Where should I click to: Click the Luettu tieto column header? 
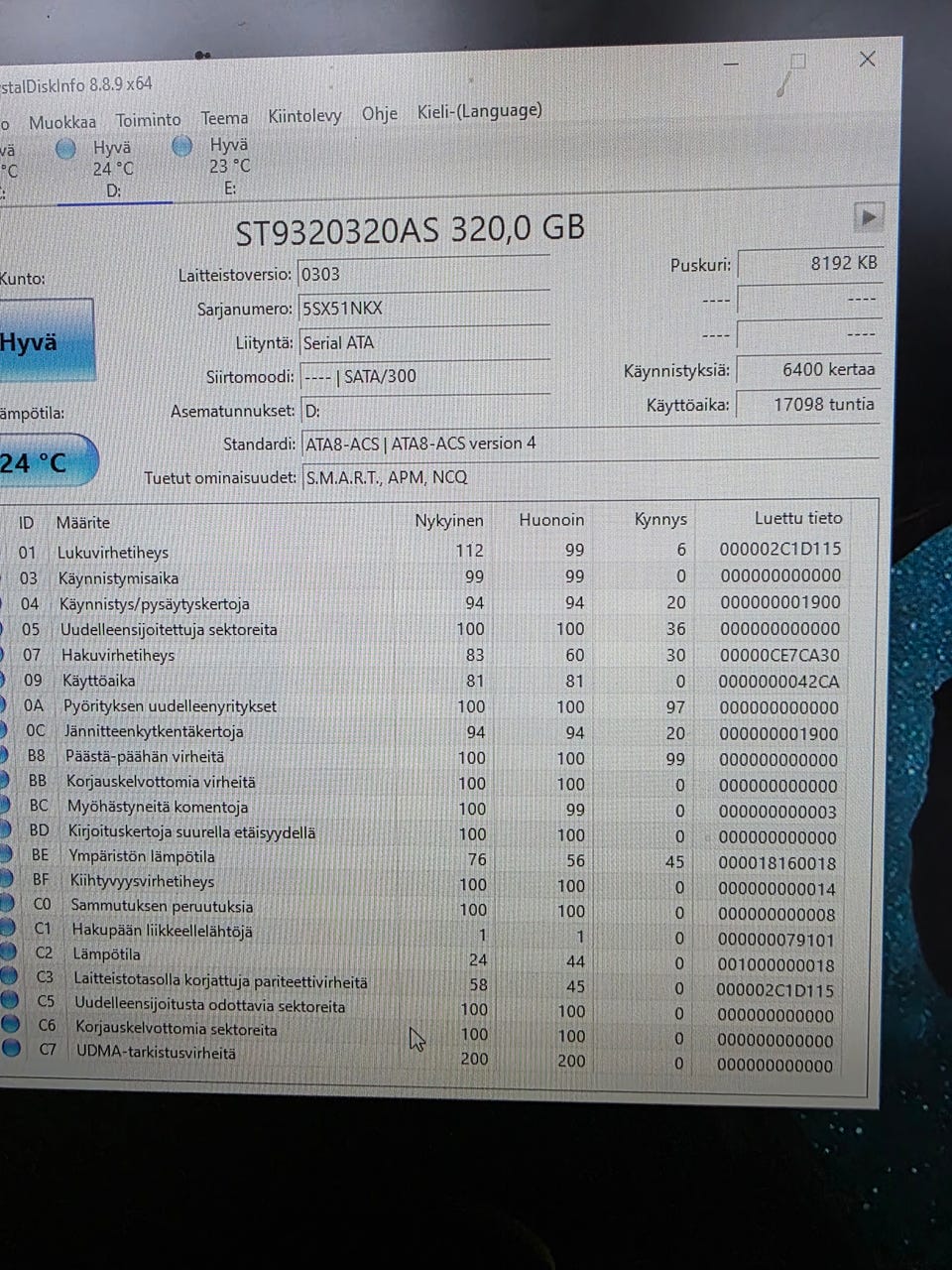click(798, 518)
